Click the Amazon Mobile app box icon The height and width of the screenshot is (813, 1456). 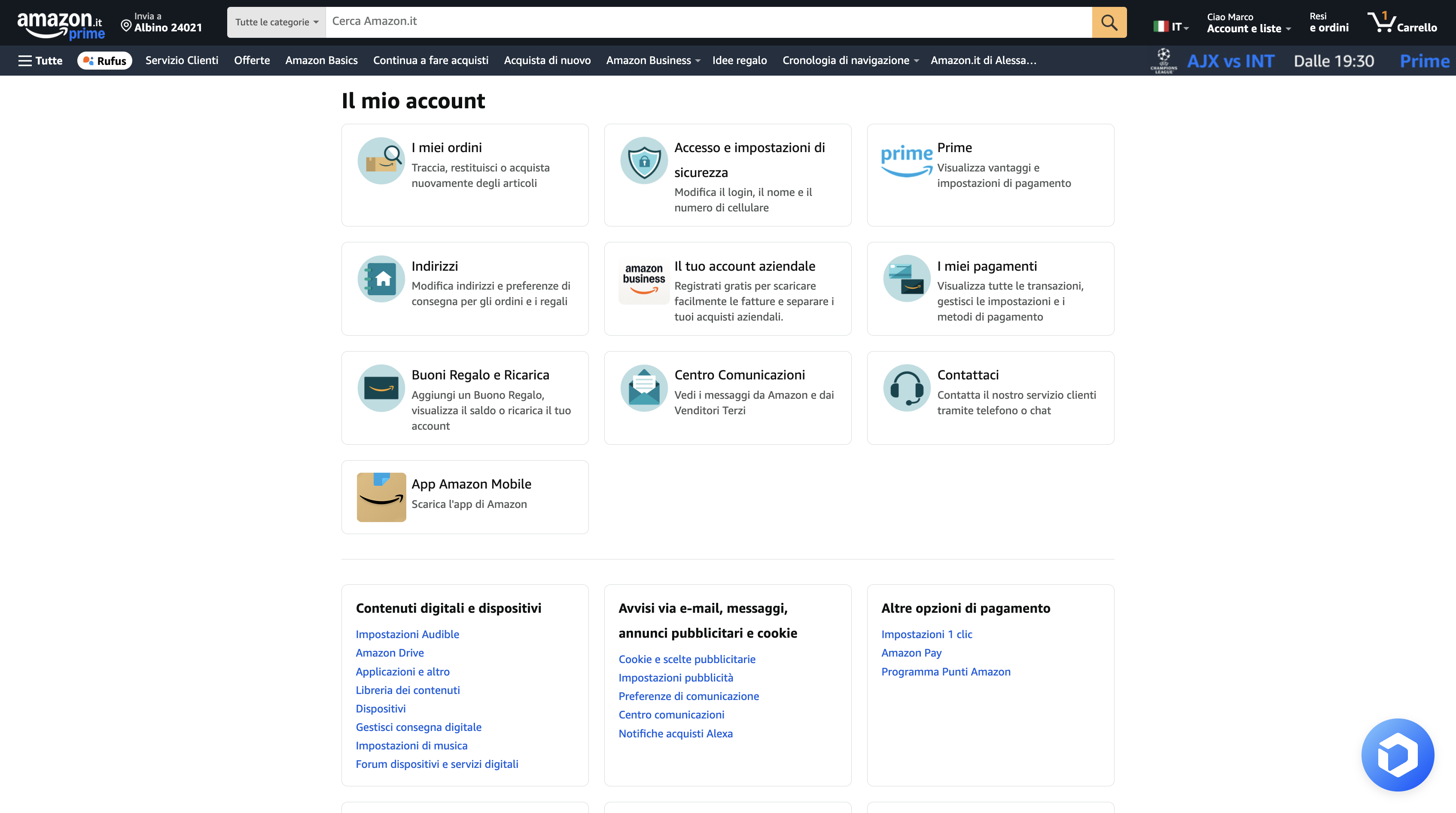tap(381, 497)
